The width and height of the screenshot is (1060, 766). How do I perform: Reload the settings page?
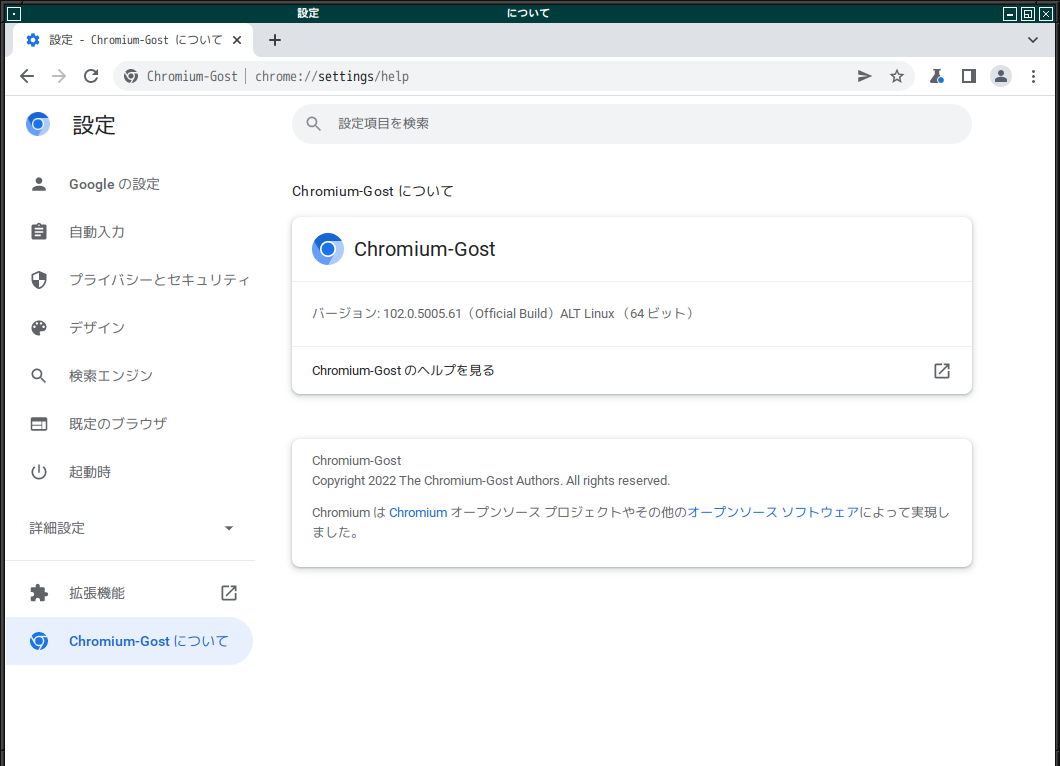(x=91, y=76)
